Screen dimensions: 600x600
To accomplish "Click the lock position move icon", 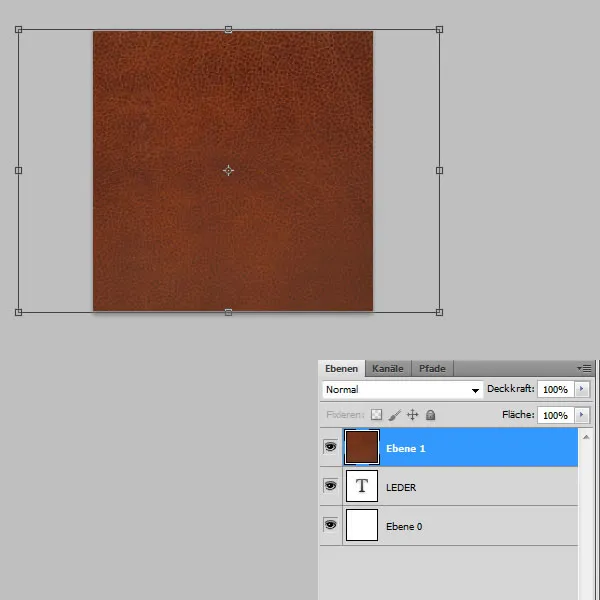I will click(412, 414).
